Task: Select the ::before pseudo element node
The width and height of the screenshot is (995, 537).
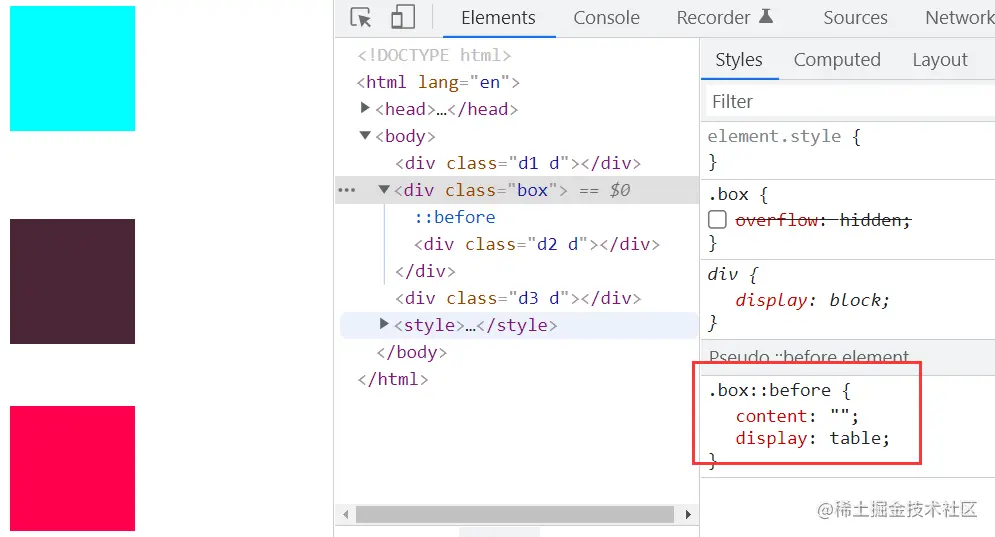Action: (454, 217)
